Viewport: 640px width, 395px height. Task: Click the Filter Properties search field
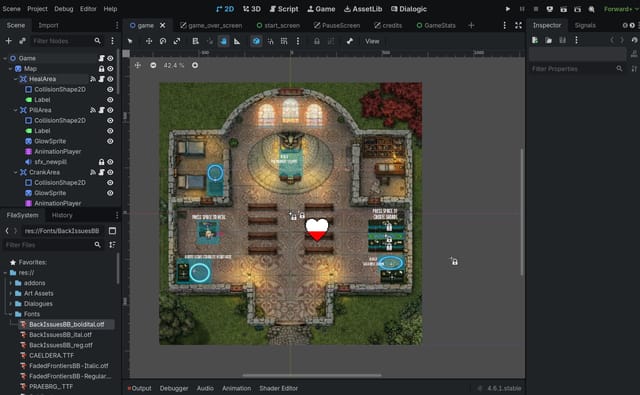tap(577, 69)
